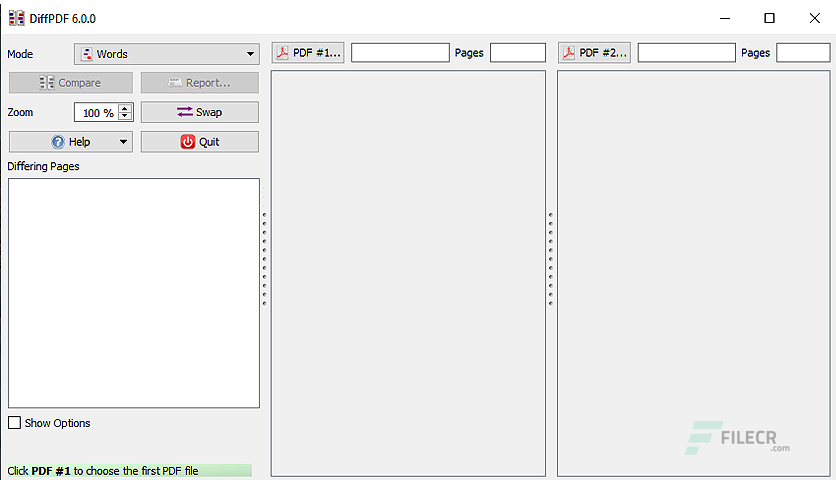This screenshot has width=836, height=484.
Task: Click the splitter handle between PDF panes
Action: (551, 259)
